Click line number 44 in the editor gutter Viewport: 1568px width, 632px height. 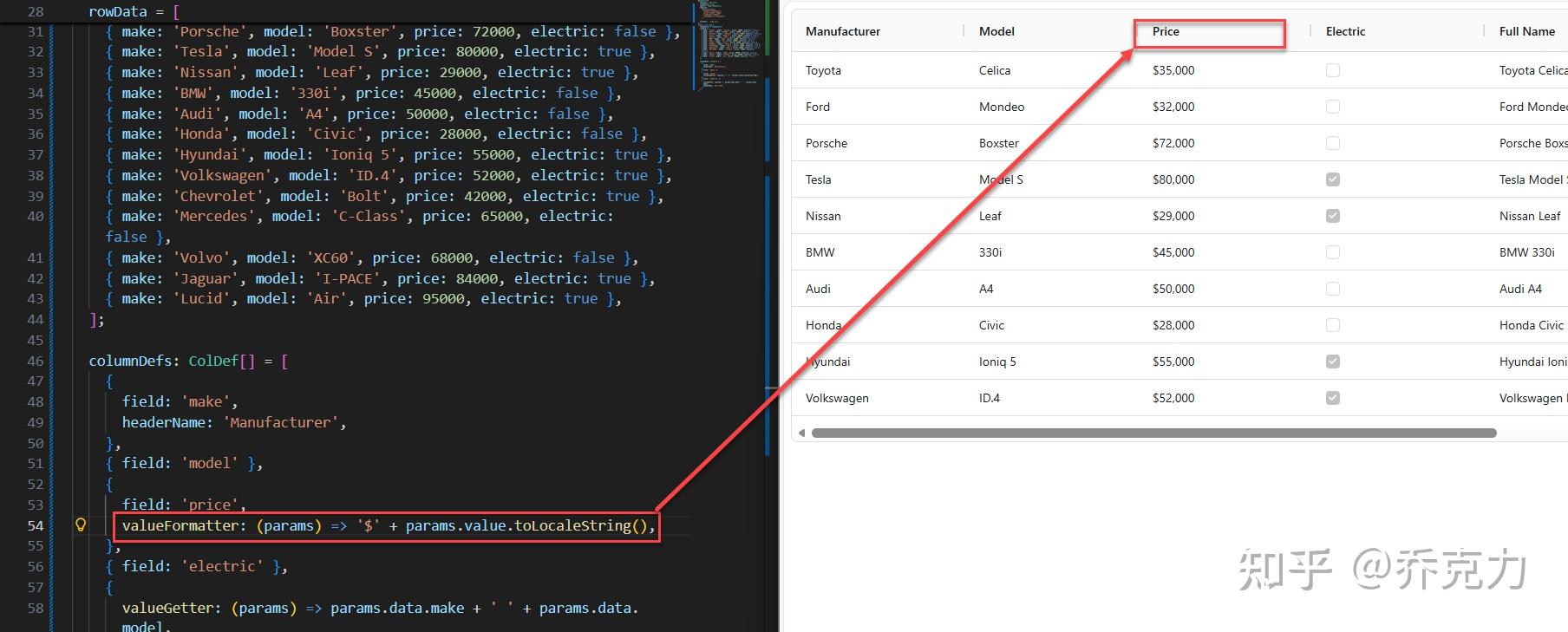pyautogui.click(x=35, y=319)
